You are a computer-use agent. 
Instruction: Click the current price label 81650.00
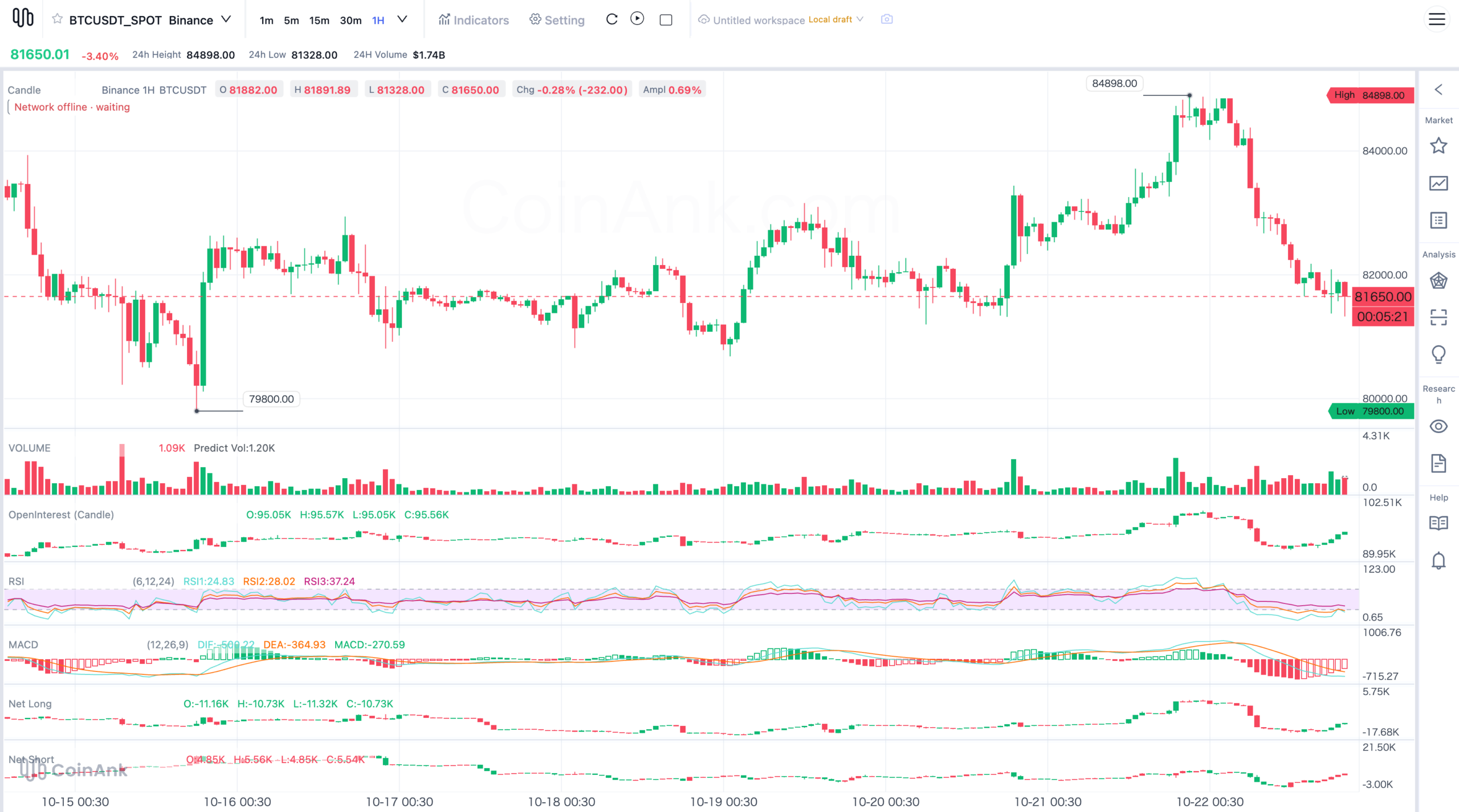1383,297
